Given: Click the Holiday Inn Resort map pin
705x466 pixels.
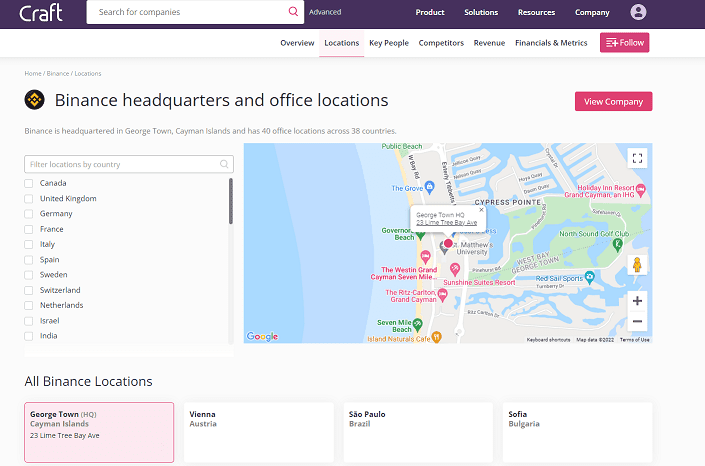Looking at the screenshot, I should [x=641, y=190].
